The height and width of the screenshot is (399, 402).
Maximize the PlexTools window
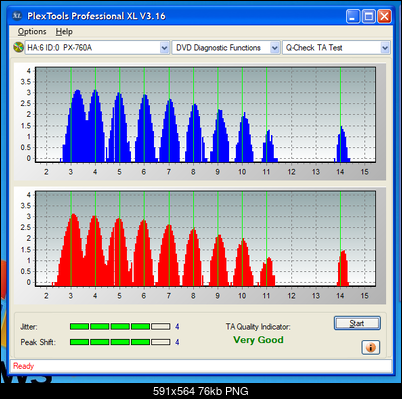pos(369,16)
